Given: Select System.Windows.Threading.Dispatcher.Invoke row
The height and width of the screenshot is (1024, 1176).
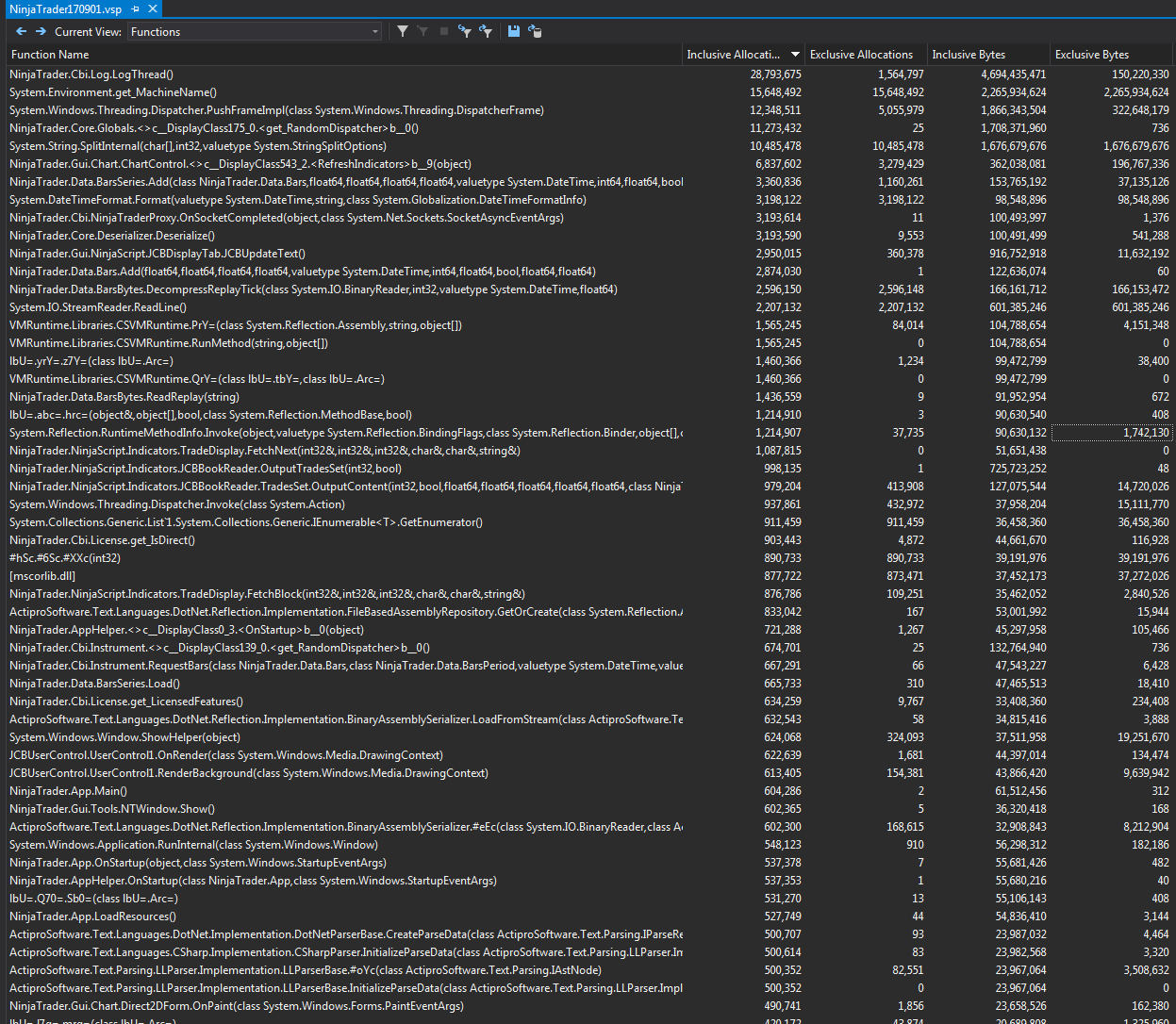Looking at the screenshot, I should [588, 504].
